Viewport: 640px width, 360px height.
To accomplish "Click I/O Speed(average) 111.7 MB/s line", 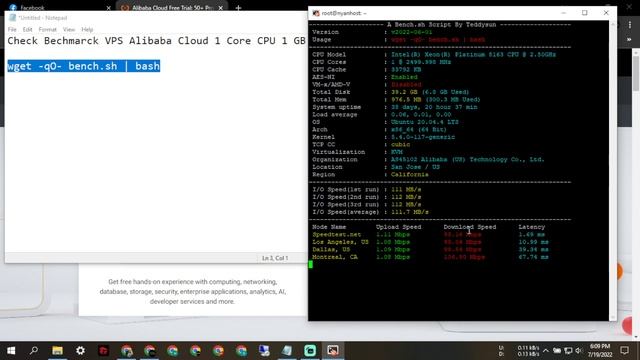I will coord(371,212).
